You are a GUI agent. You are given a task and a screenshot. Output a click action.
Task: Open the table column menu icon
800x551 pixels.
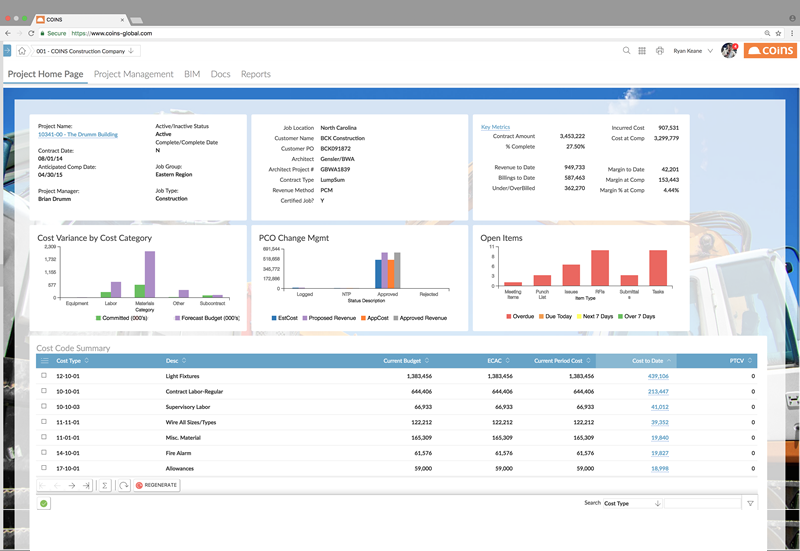(44, 361)
